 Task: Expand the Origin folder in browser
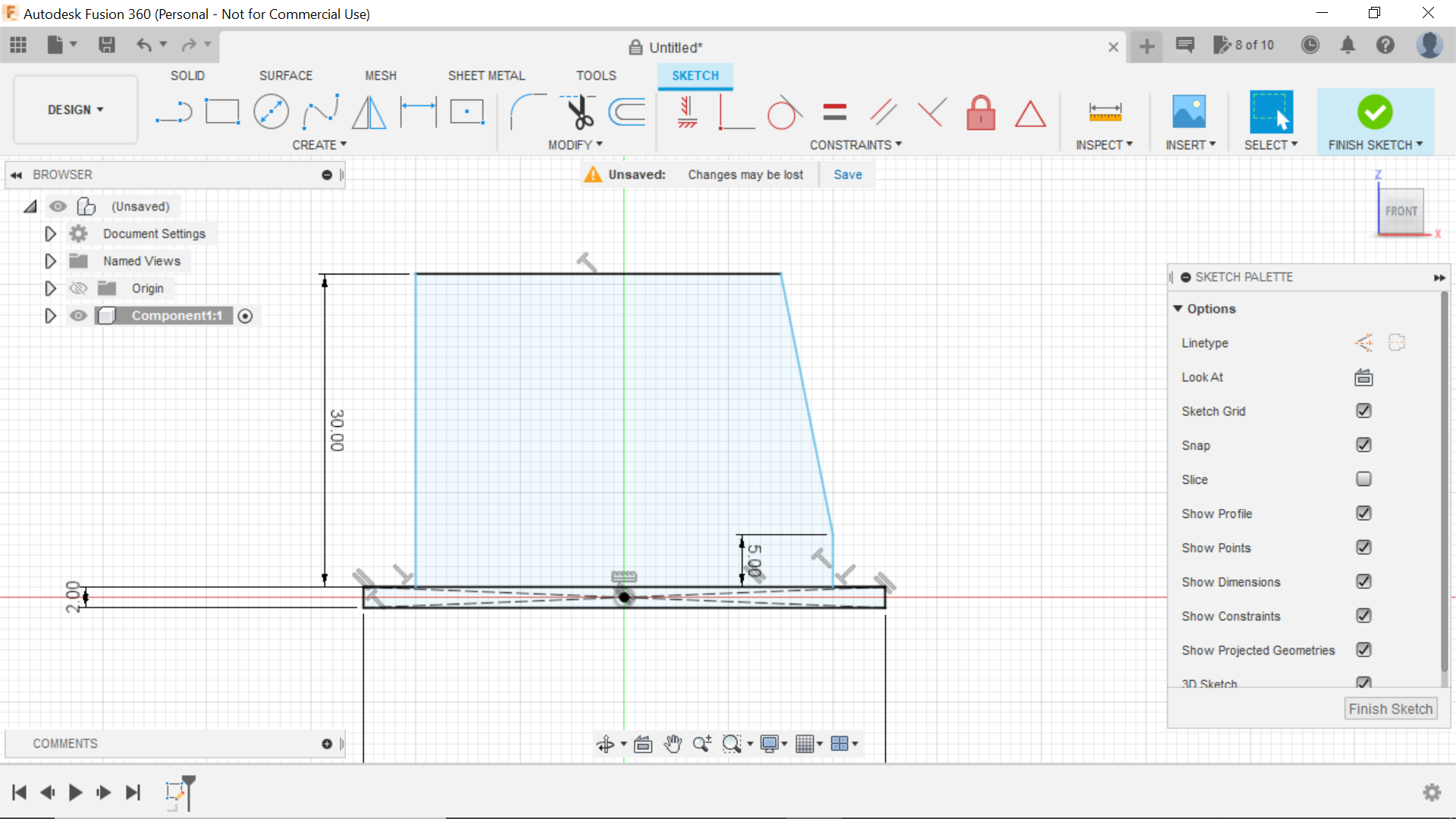coord(50,288)
